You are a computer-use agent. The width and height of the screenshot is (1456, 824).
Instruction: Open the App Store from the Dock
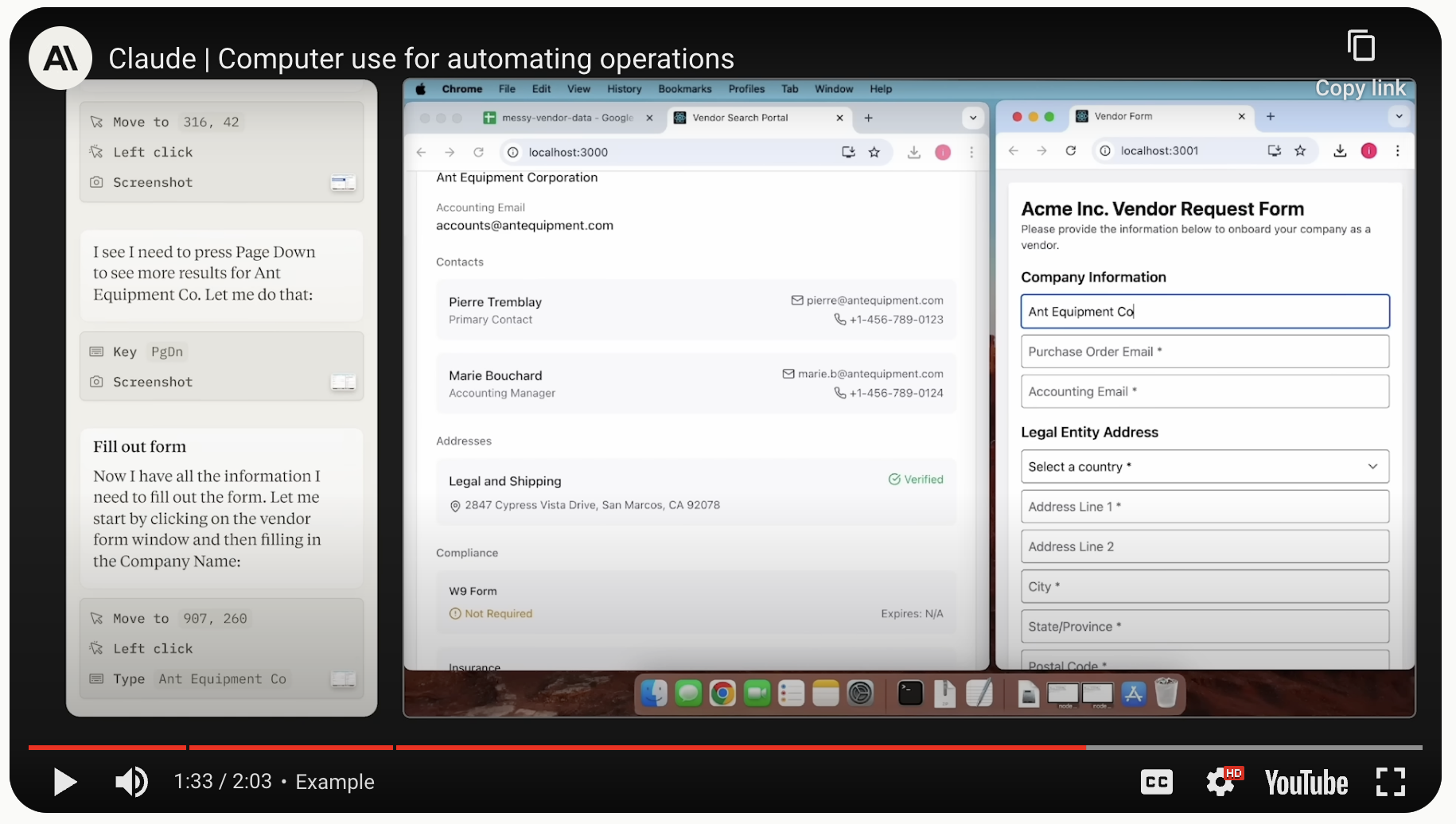pyautogui.click(x=1133, y=694)
